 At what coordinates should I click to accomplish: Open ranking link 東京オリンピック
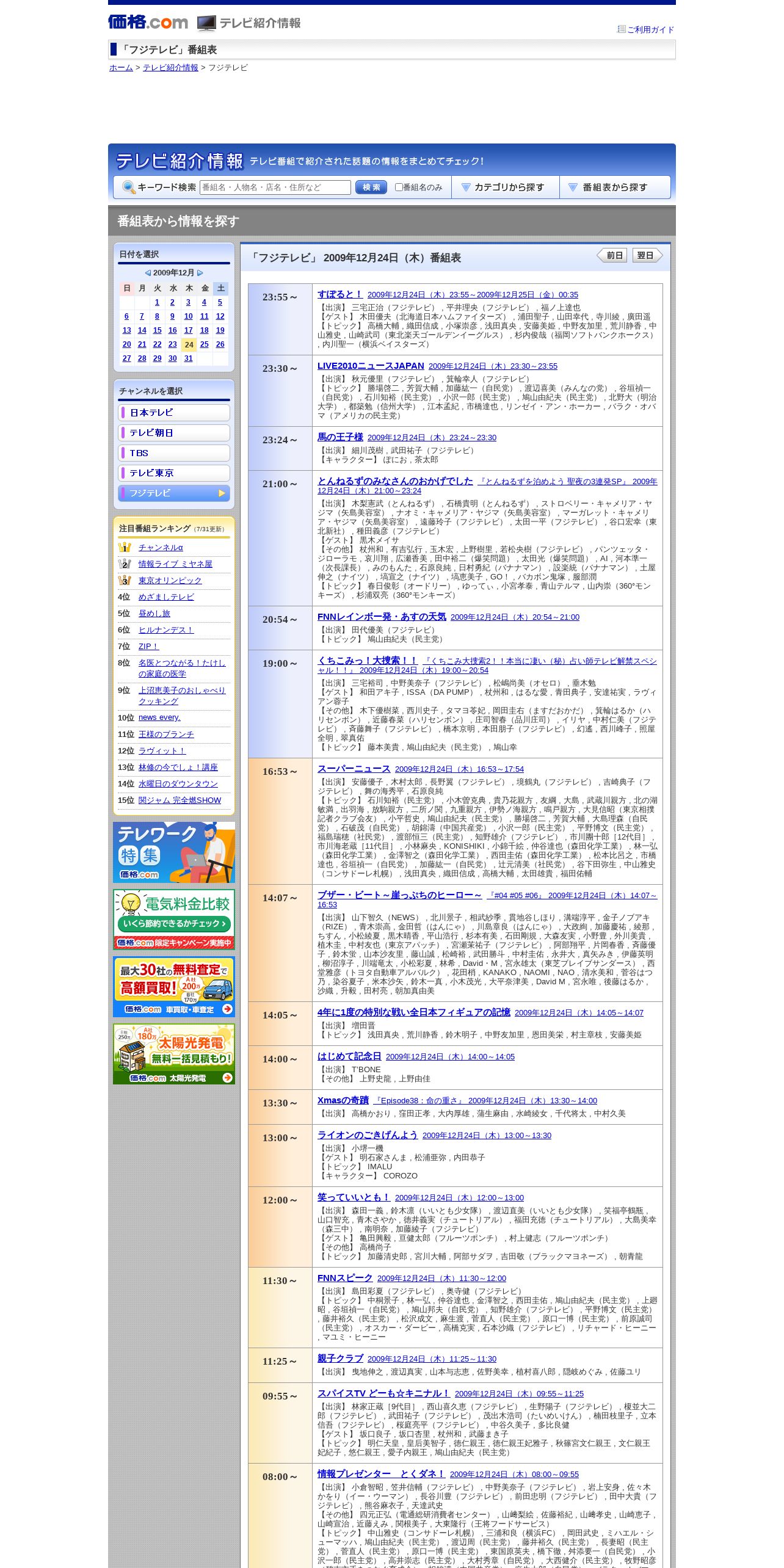click(x=170, y=581)
